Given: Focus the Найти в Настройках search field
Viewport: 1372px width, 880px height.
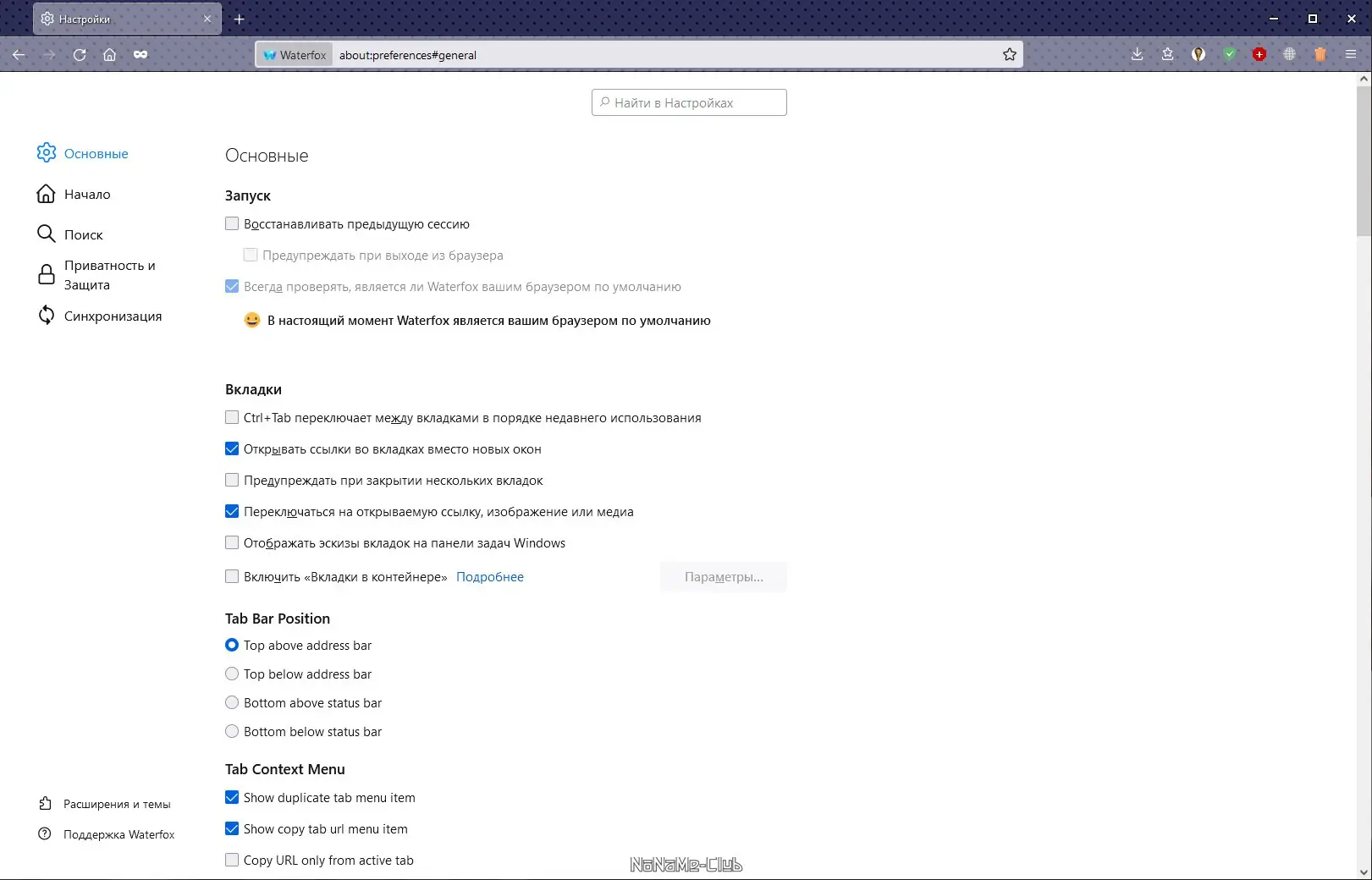Looking at the screenshot, I should point(689,102).
